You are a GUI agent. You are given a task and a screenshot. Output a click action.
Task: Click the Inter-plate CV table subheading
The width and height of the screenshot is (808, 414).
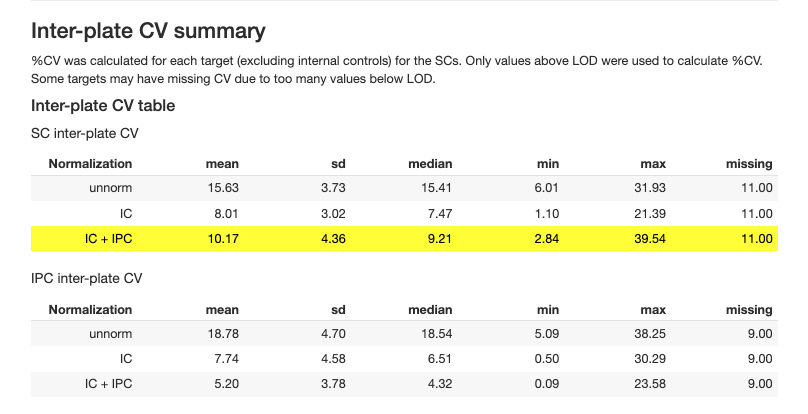pyautogui.click(x=103, y=105)
